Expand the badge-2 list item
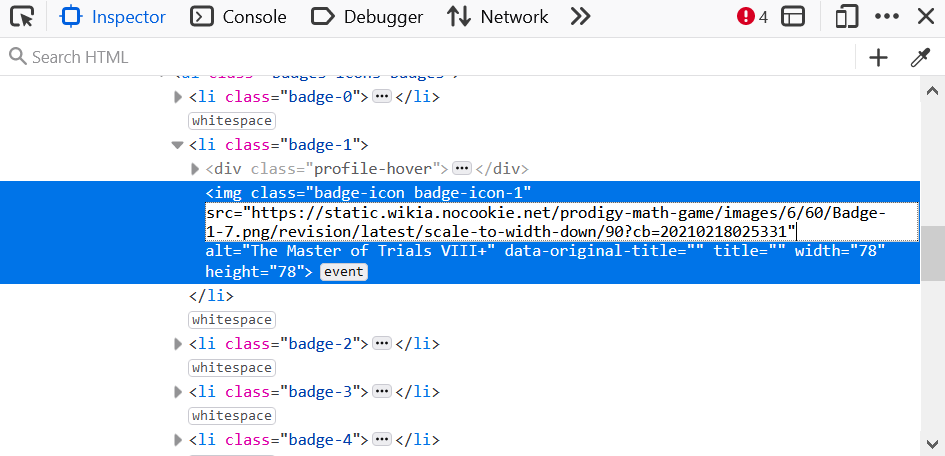 click(178, 344)
